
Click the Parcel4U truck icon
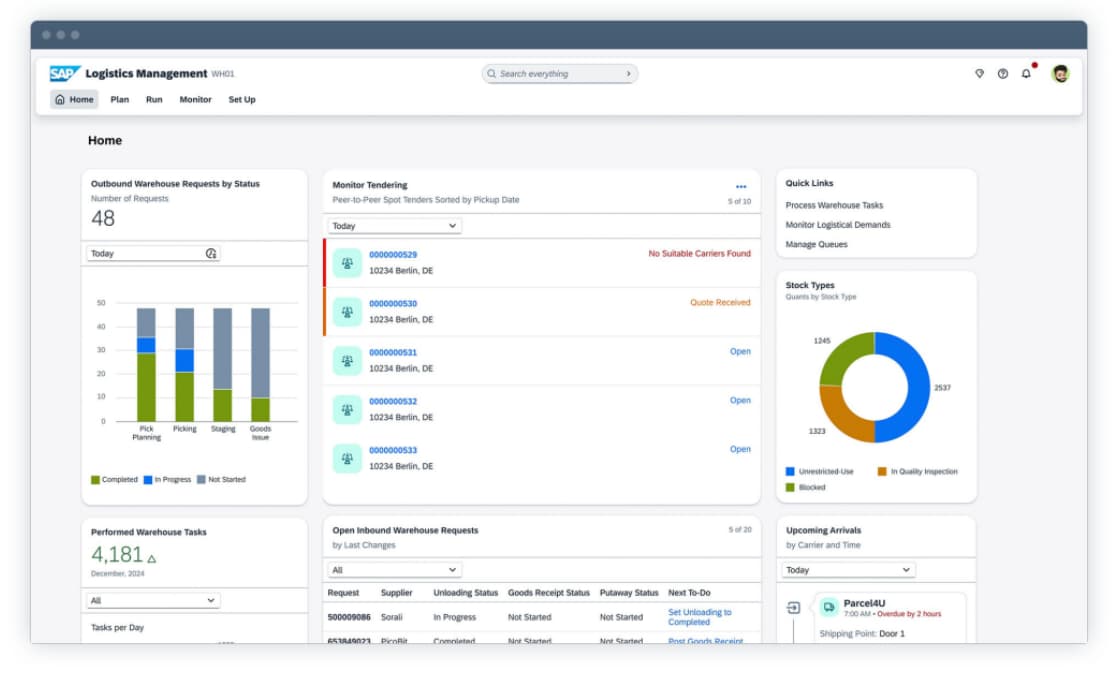(829, 606)
